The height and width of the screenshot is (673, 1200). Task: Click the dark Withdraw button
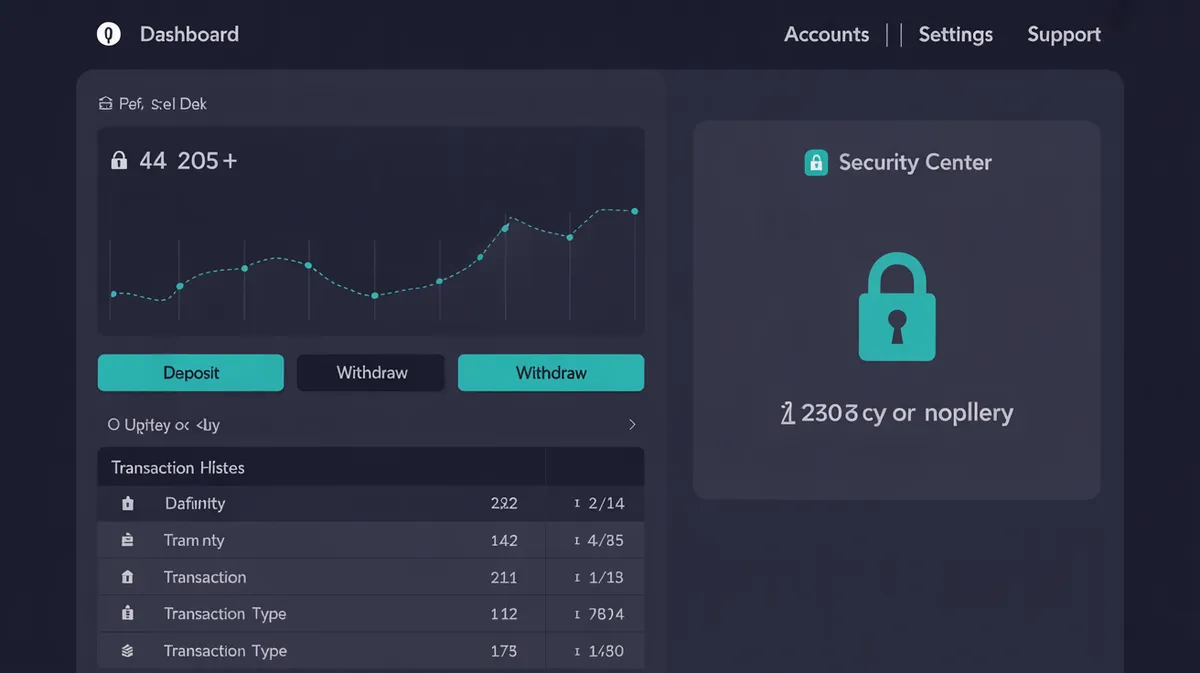370,372
